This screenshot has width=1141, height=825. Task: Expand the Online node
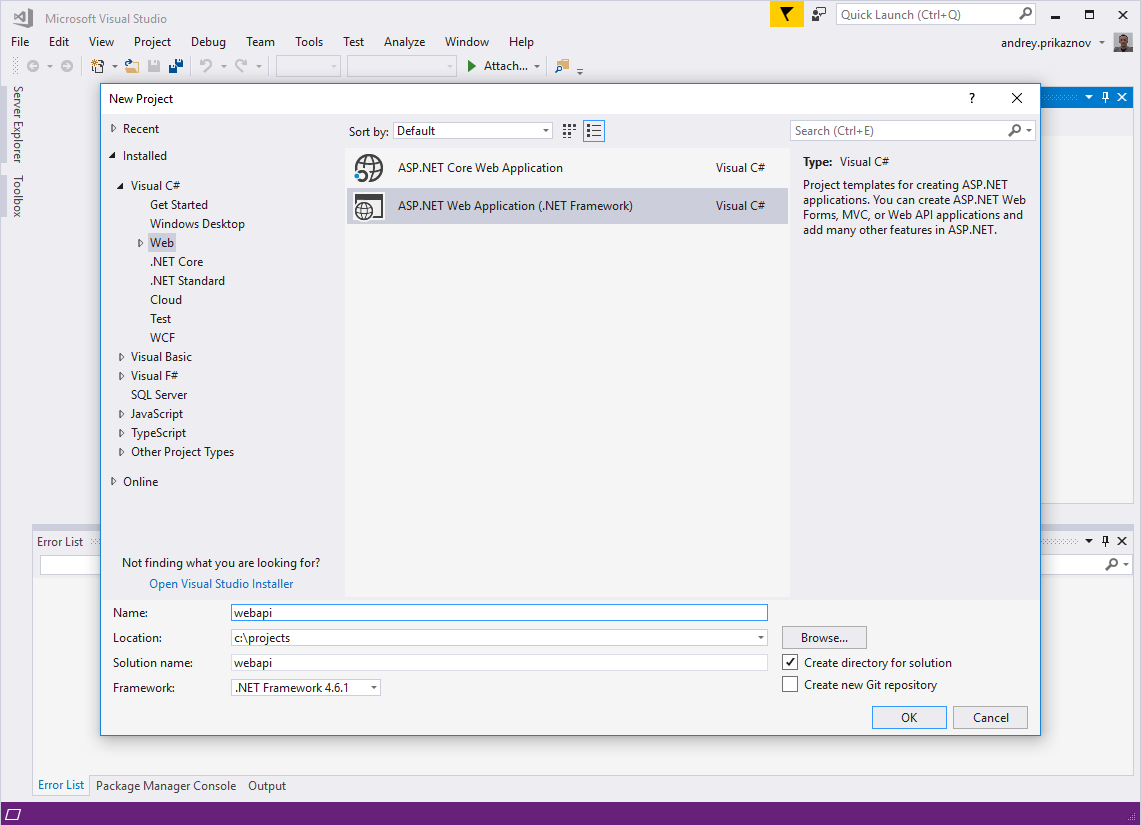click(114, 481)
